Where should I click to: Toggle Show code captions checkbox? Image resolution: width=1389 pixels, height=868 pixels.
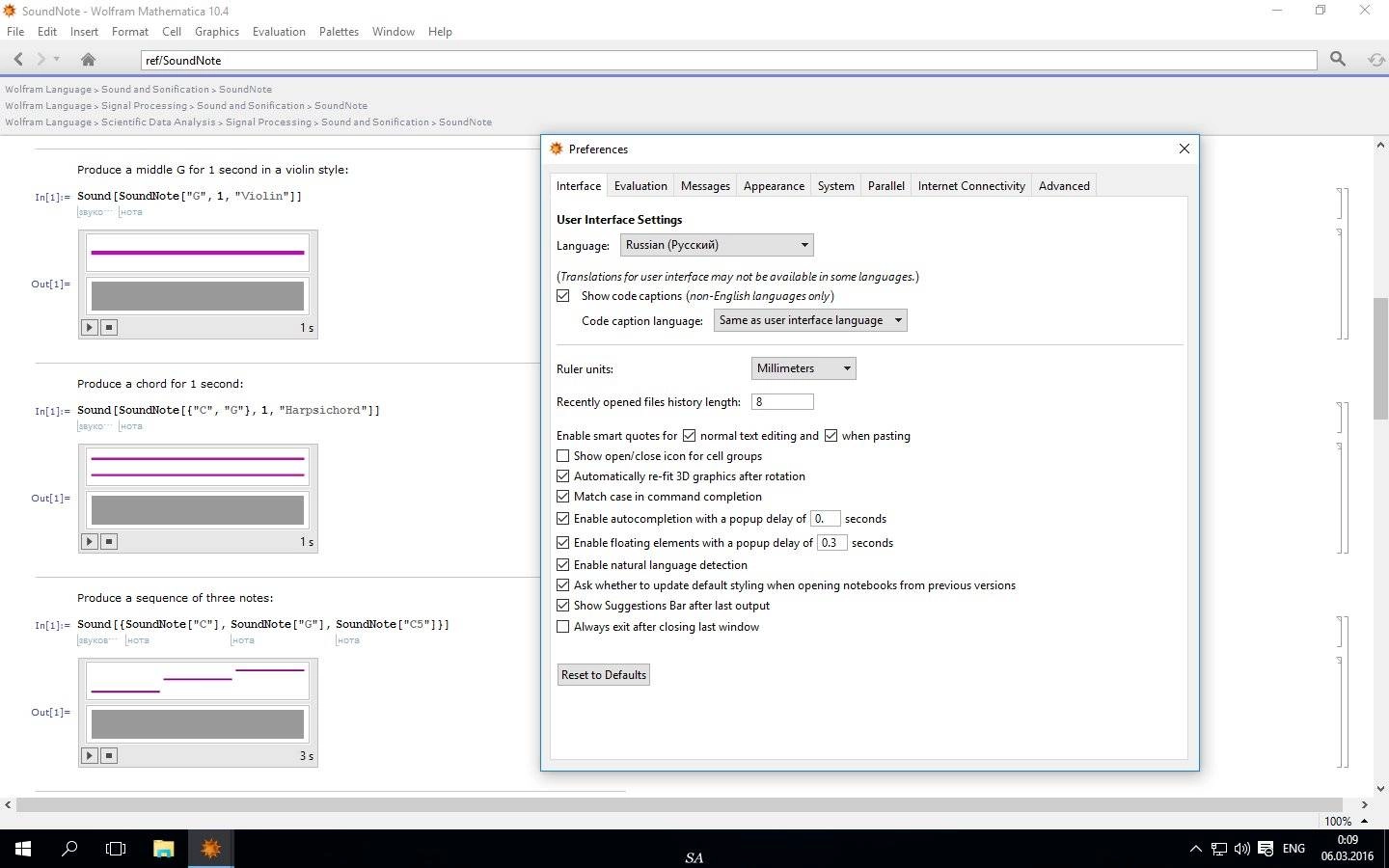coord(563,296)
